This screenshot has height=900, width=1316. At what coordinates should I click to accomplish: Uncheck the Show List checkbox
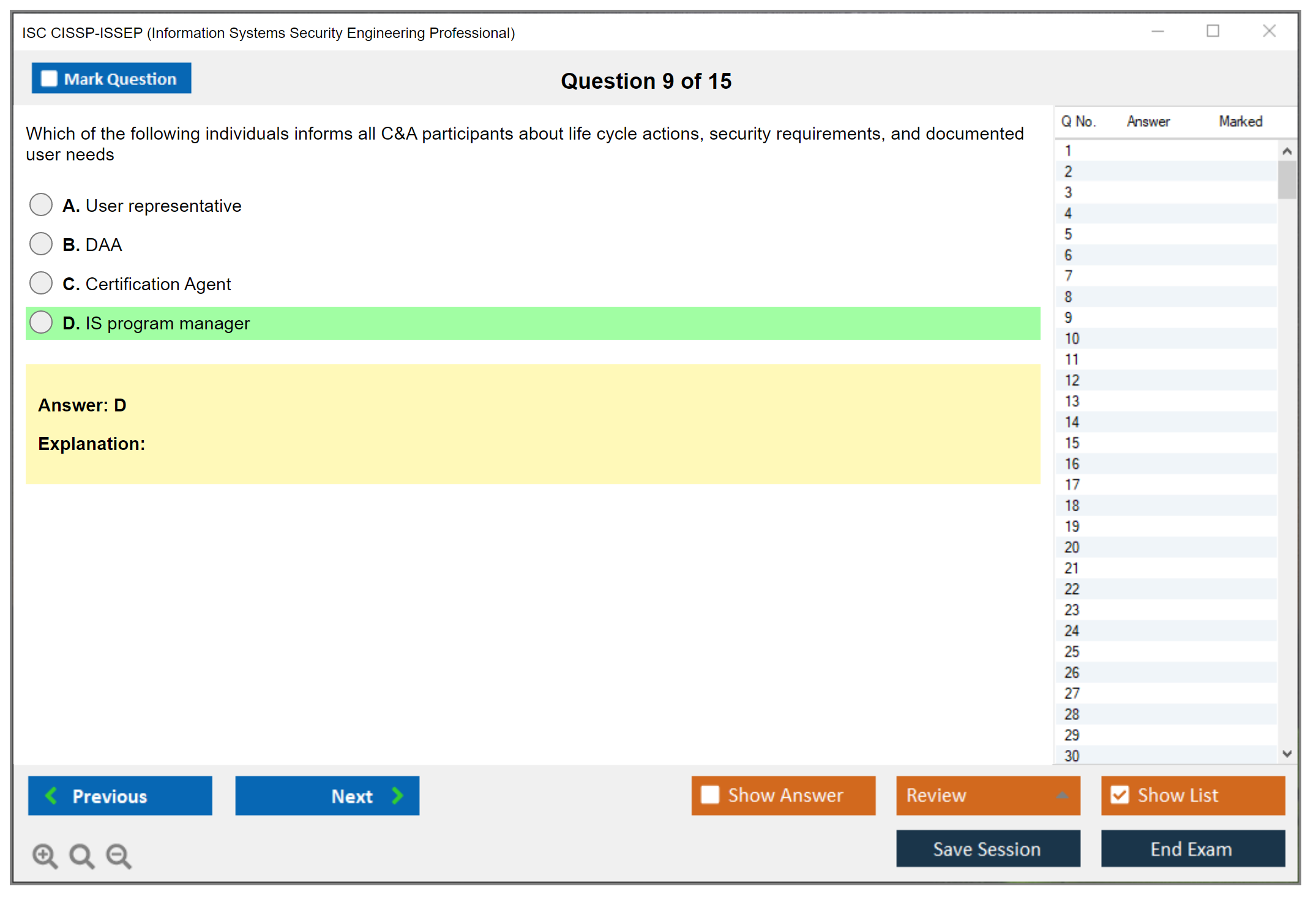[x=1120, y=795]
